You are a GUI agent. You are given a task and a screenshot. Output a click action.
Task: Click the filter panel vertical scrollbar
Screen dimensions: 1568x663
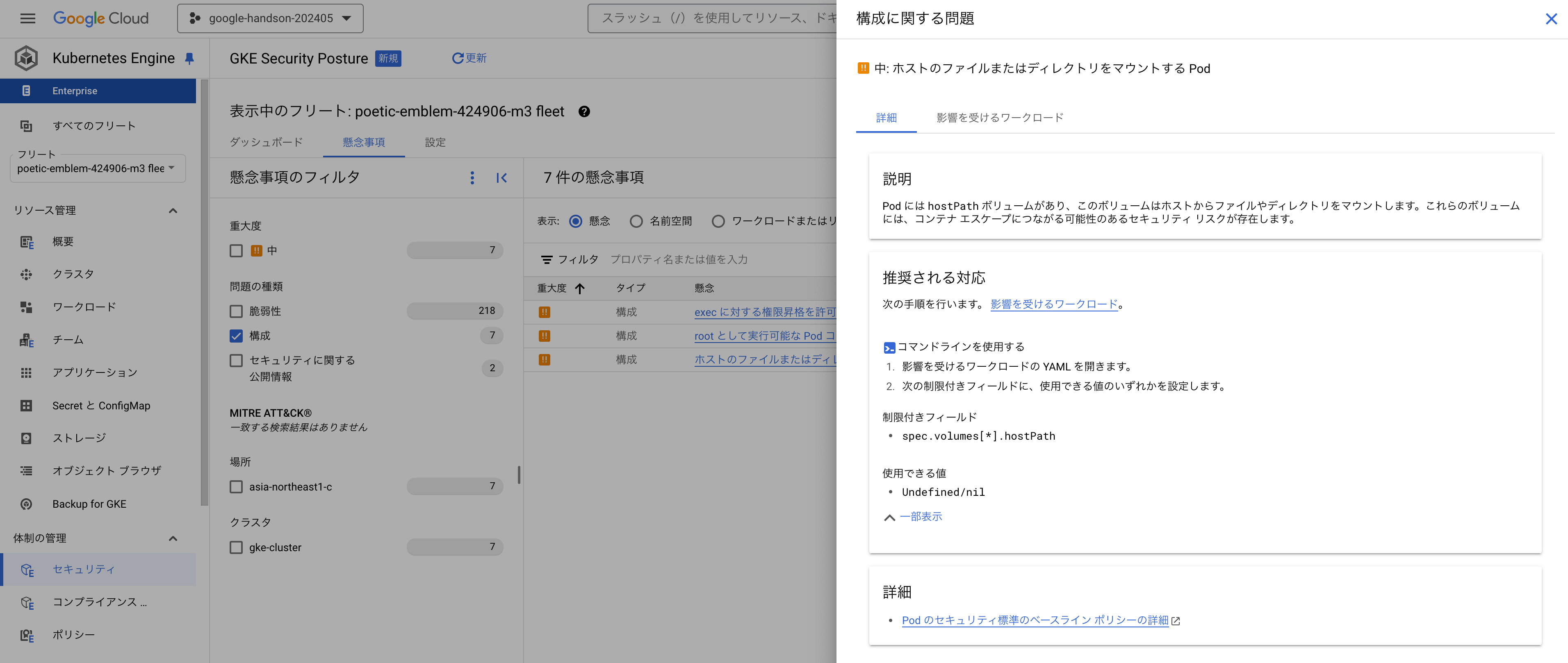(519, 475)
